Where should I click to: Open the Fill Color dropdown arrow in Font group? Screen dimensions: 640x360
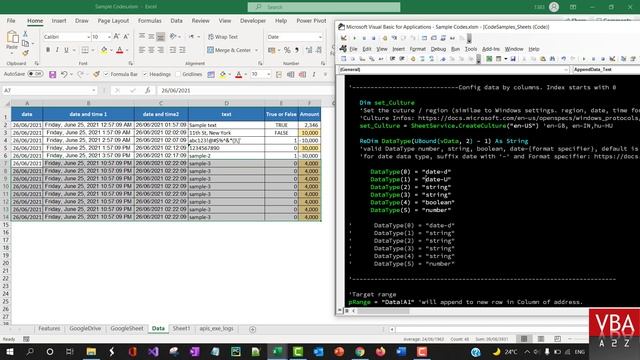[111, 50]
